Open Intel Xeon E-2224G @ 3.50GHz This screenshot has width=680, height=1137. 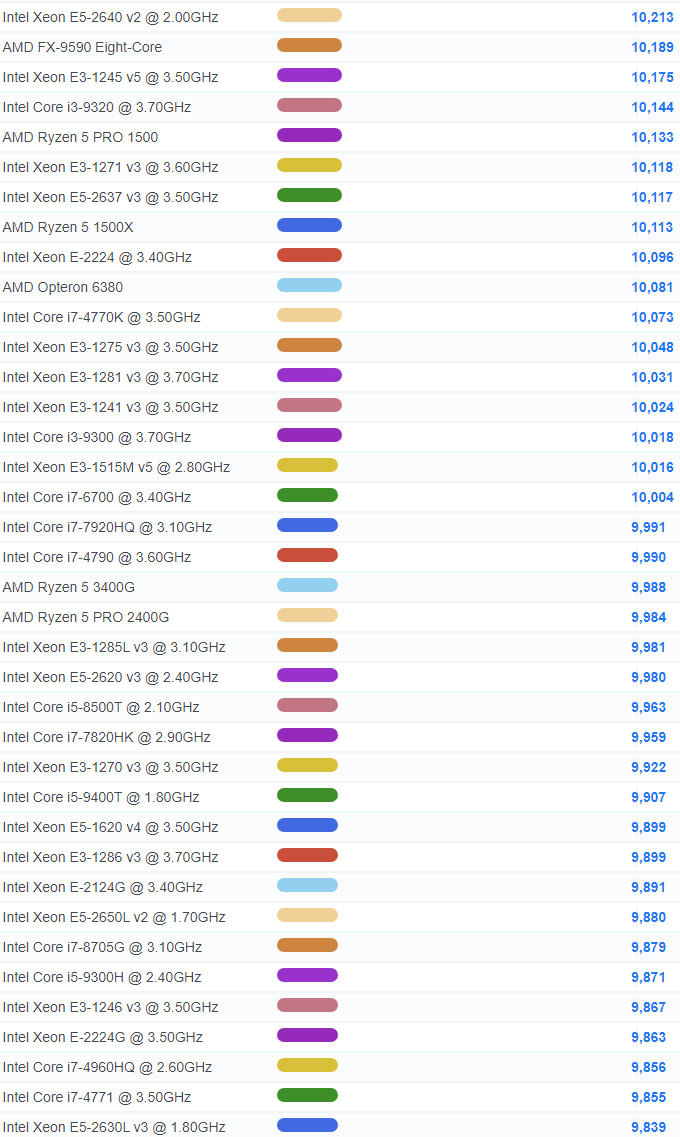tap(102, 1038)
